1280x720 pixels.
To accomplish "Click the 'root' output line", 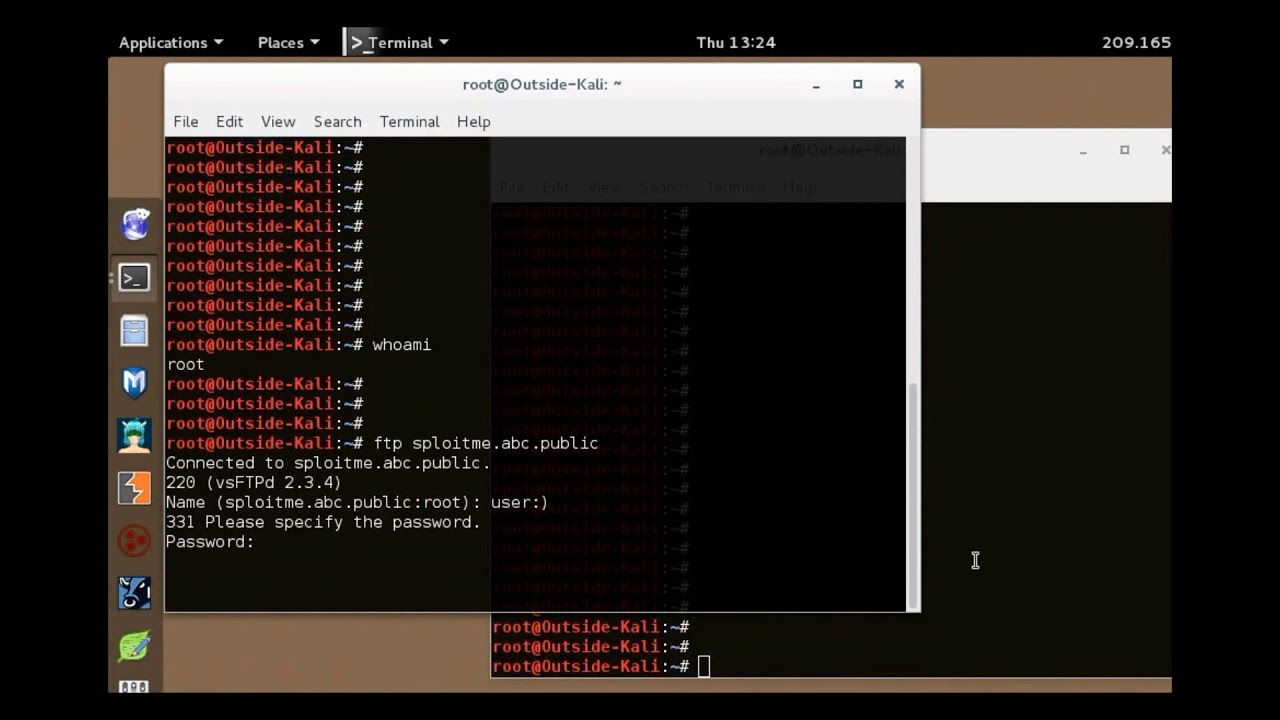I will (x=185, y=364).
